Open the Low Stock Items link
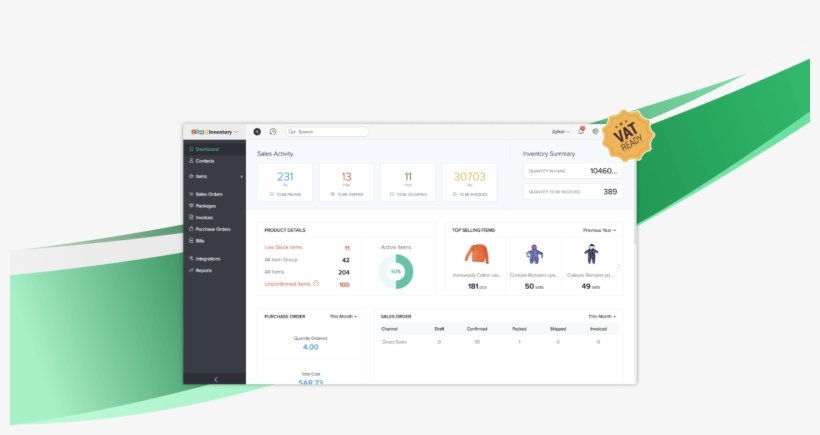The image size is (820, 435). click(283, 247)
